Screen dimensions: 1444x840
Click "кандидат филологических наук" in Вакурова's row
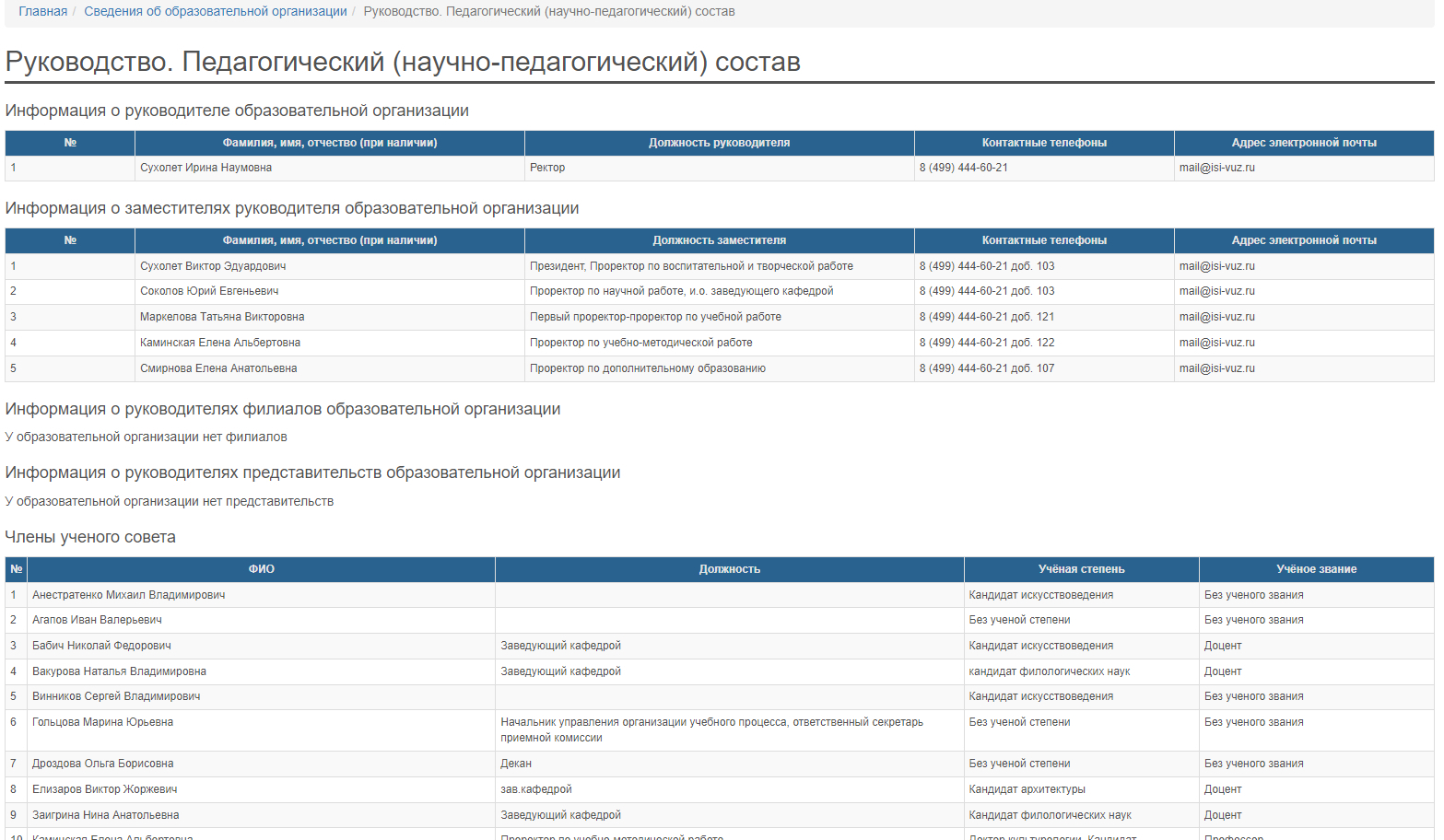coord(1050,671)
